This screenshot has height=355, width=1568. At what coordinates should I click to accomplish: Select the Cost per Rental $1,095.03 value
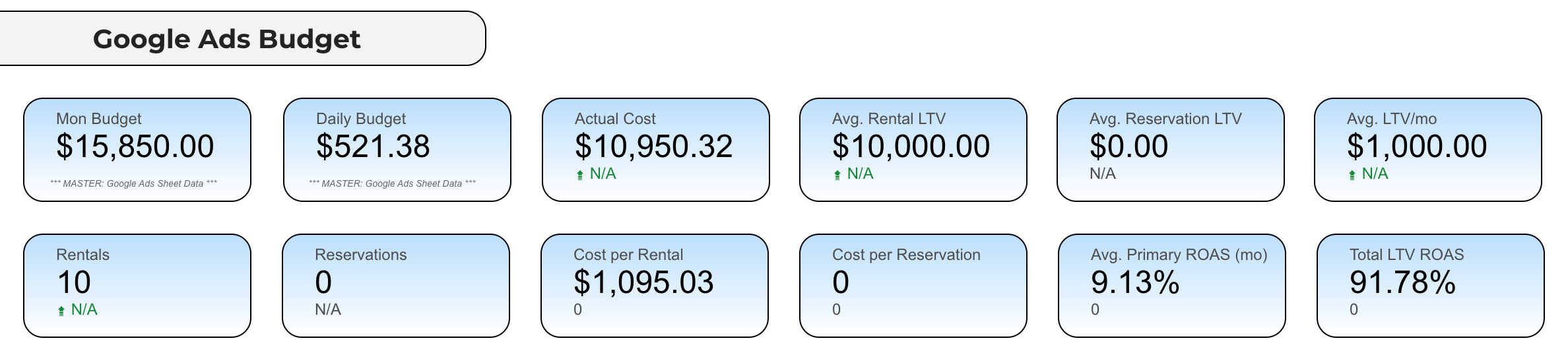point(643,282)
